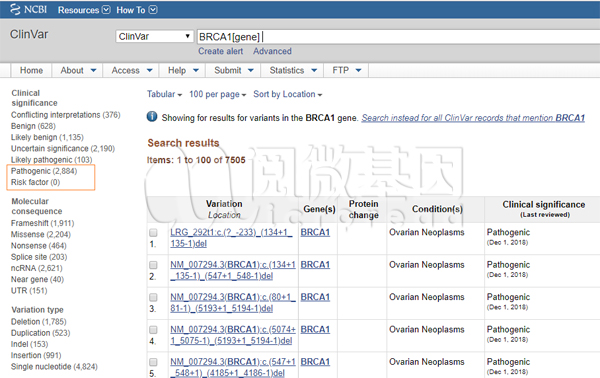Open the Help menu

pos(183,70)
